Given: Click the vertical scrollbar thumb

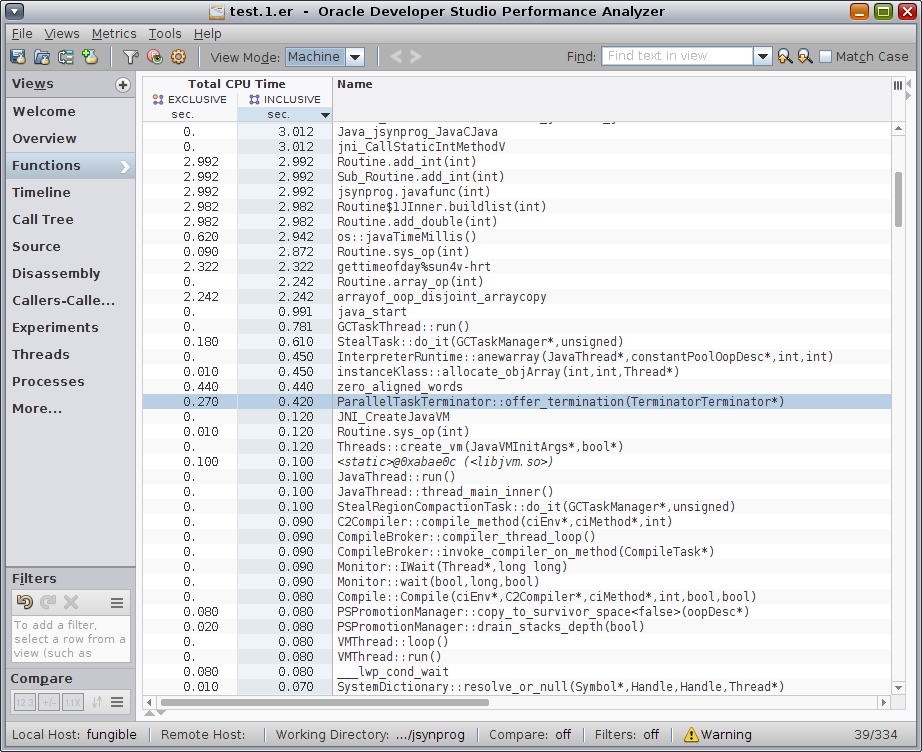Looking at the screenshot, I should tap(898, 199).
